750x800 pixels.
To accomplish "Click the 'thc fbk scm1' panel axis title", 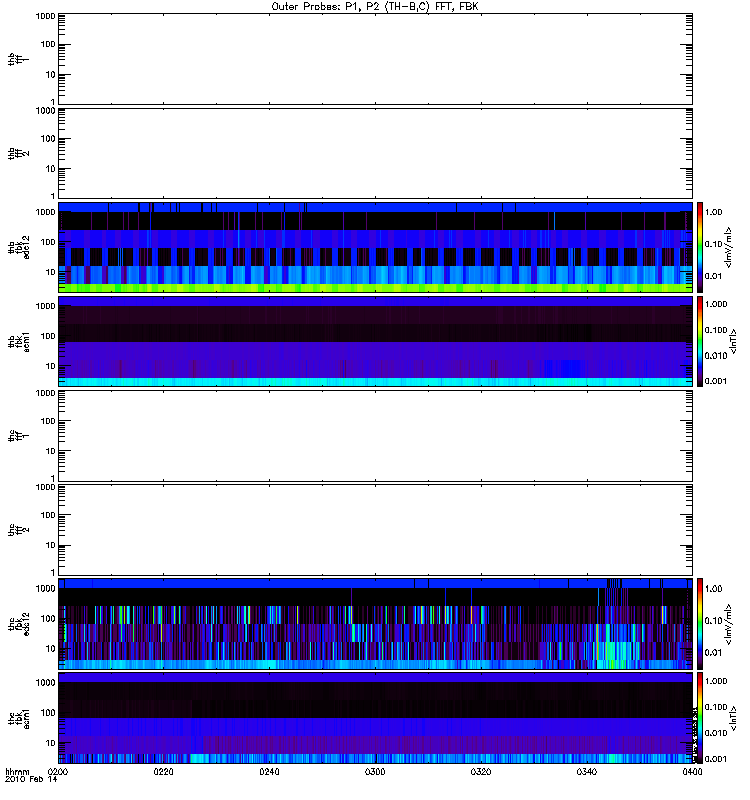I will tap(18, 718).
